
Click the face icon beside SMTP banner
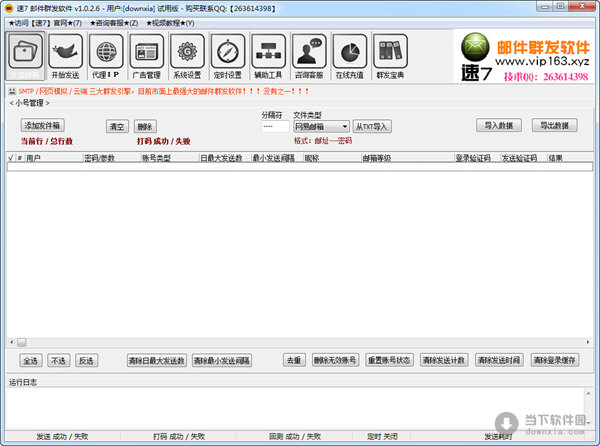pyautogui.click(x=12, y=91)
